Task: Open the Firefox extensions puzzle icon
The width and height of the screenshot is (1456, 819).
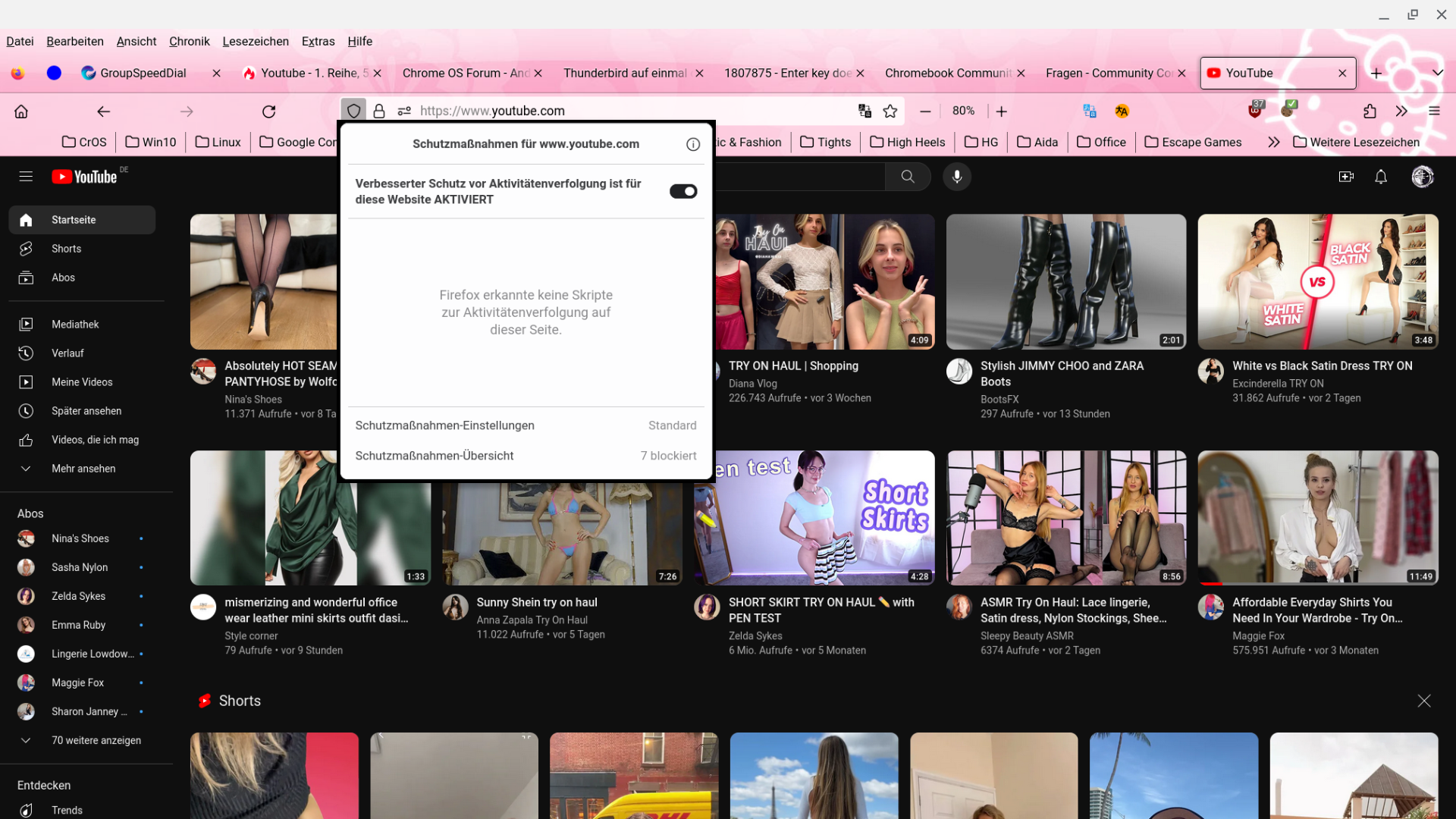Action: pyautogui.click(x=1370, y=111)
